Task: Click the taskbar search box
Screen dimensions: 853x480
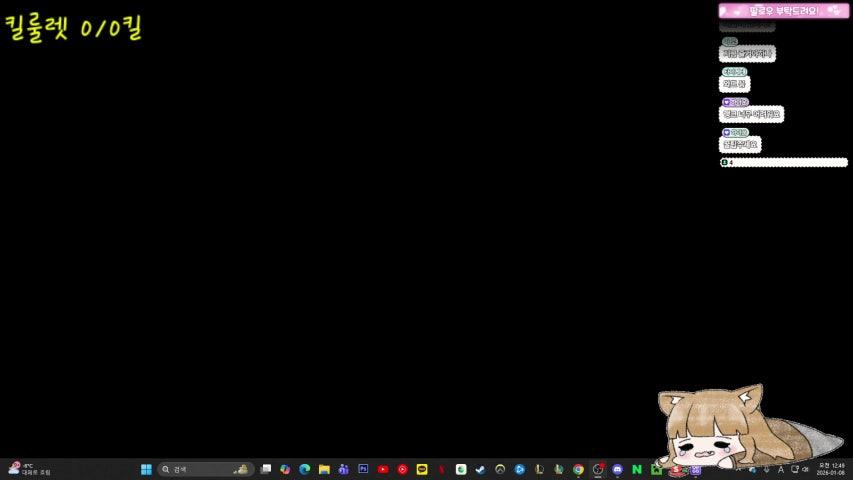Action: click(205, 469)
